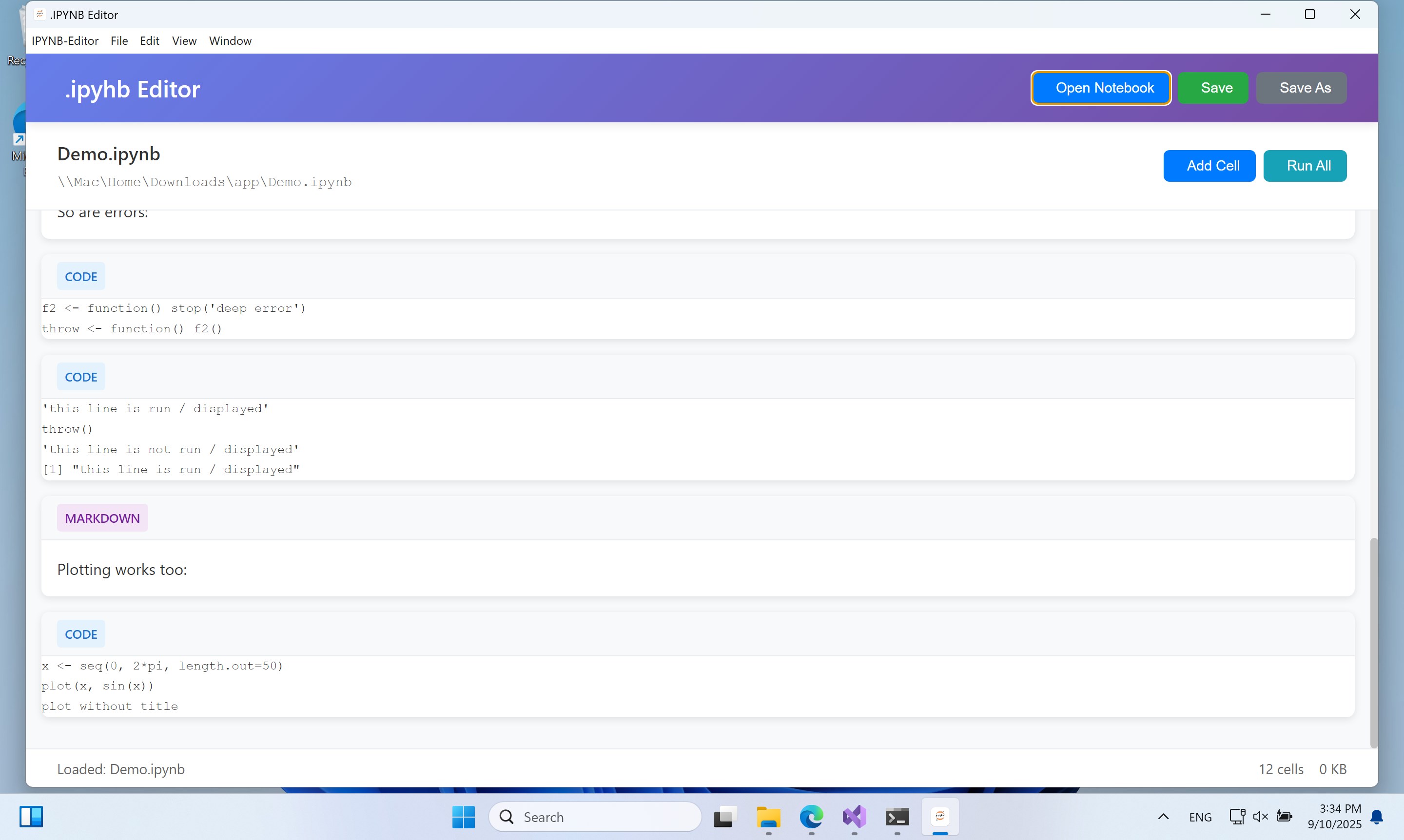Open the Windows Start menu icon
Screen dimensions: 1404x840
tap(463, 817)
